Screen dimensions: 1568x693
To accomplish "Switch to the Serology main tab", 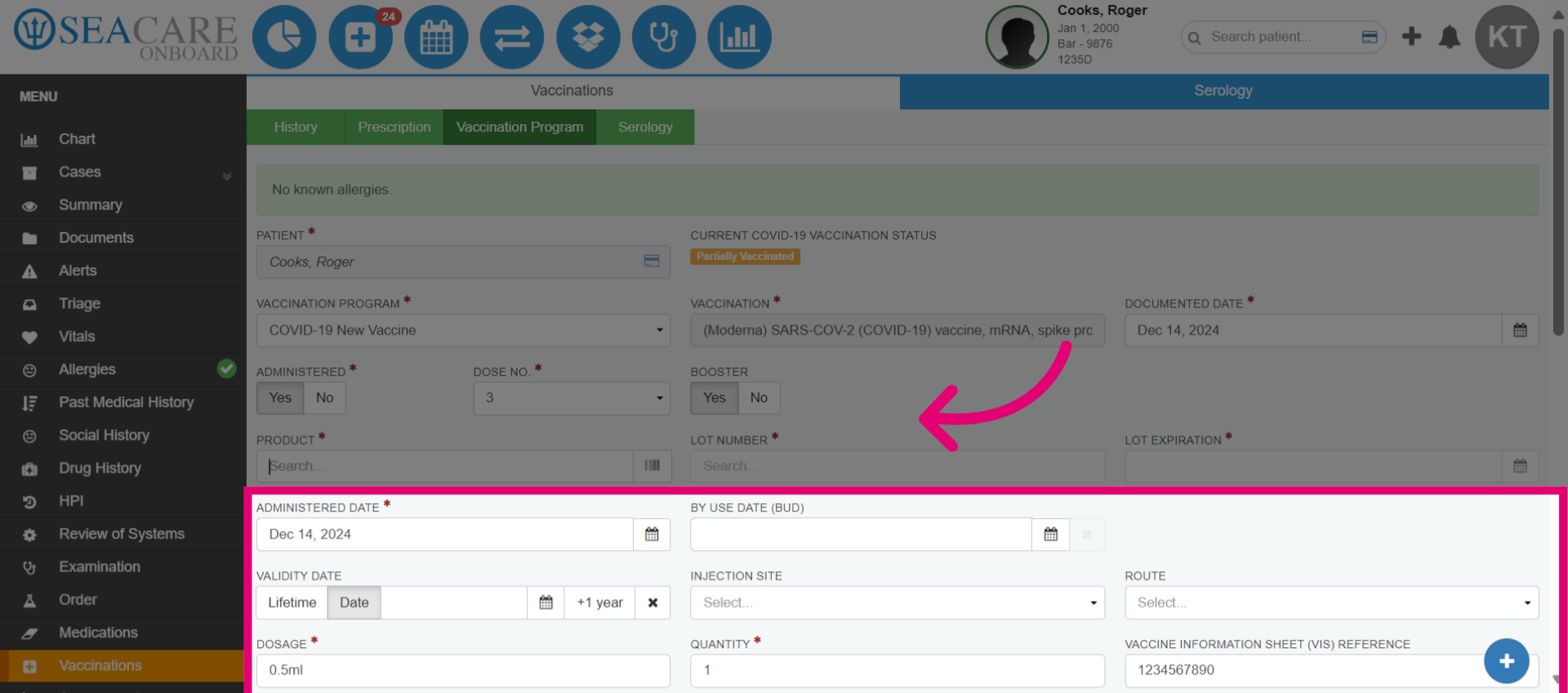I will pyautogui.click(x=1223, y=91).
